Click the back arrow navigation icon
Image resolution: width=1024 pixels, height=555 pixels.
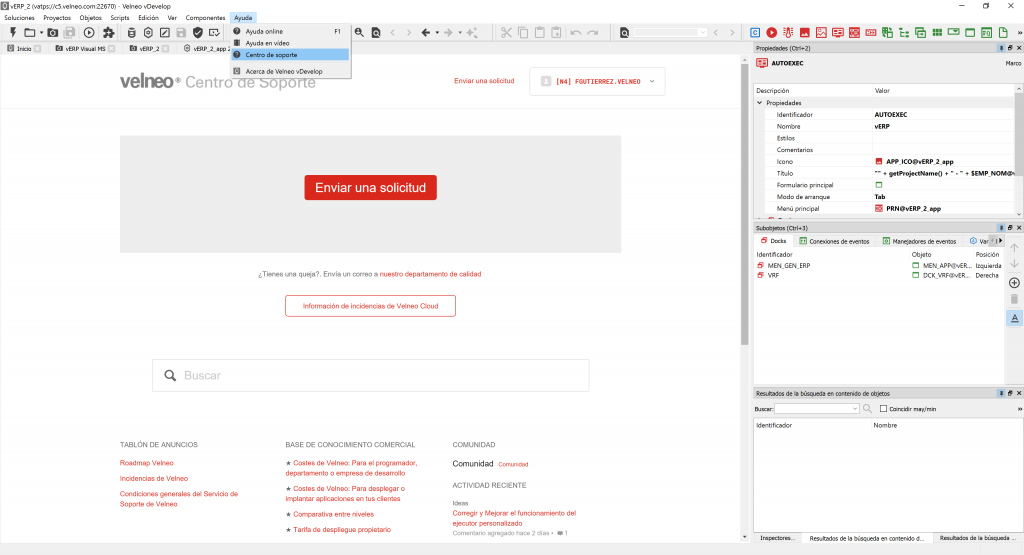[x=426, y=32]
